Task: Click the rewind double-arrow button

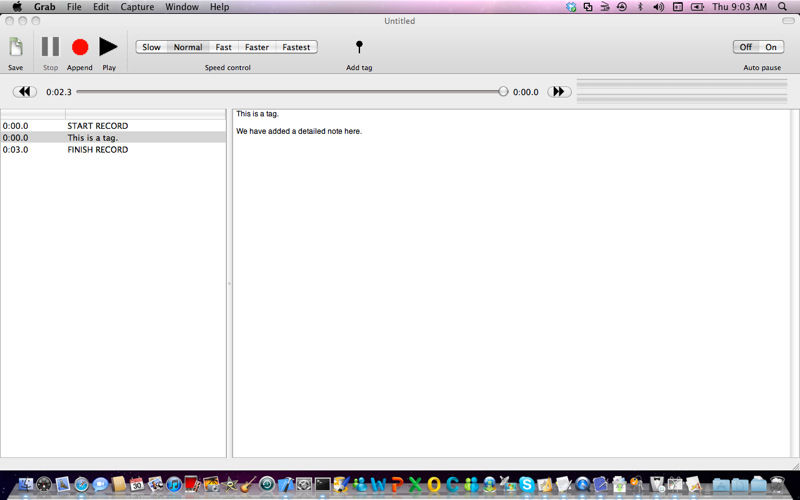Action: tap(25, 92)
